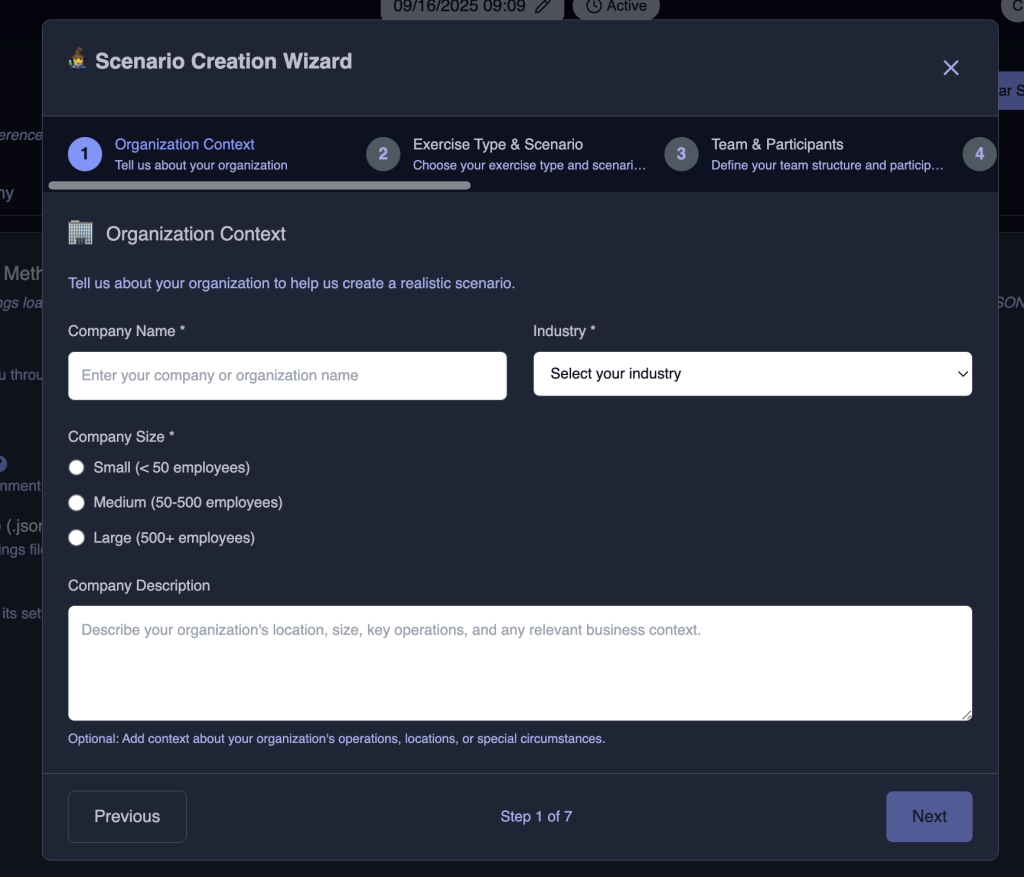Go to the Organization Context step label
This screenshot has height=877, width=1024.
point(185,144)
